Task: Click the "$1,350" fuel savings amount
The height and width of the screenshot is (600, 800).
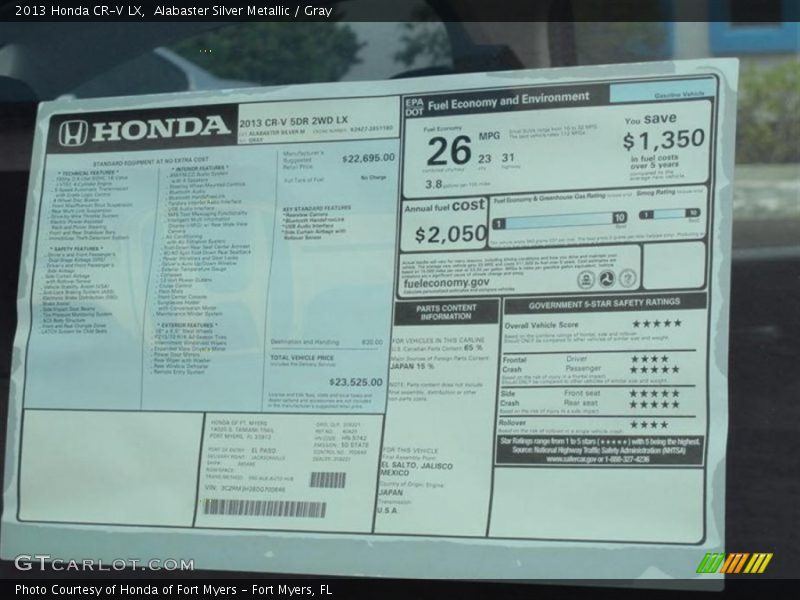Action: [x=663, y=140]
